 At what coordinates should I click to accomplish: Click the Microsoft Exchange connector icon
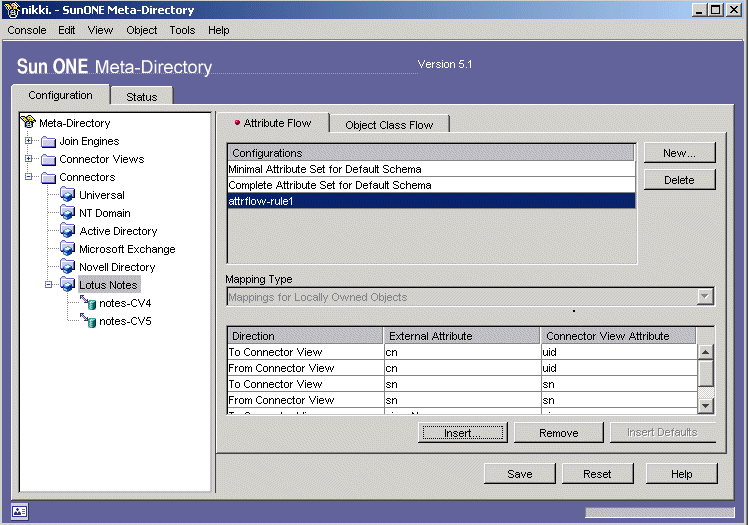pos(68,249)
